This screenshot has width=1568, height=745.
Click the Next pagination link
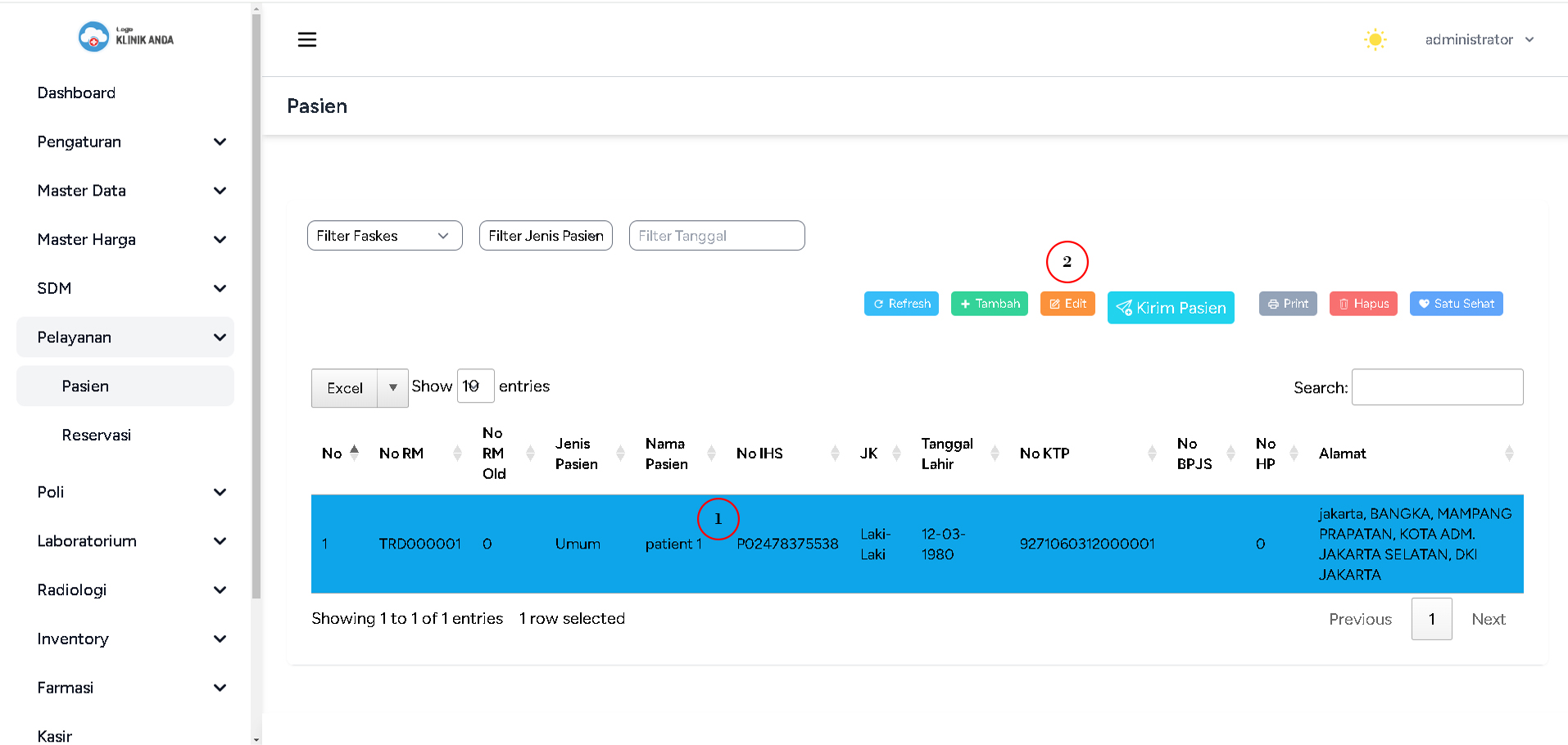[1488, 620]
